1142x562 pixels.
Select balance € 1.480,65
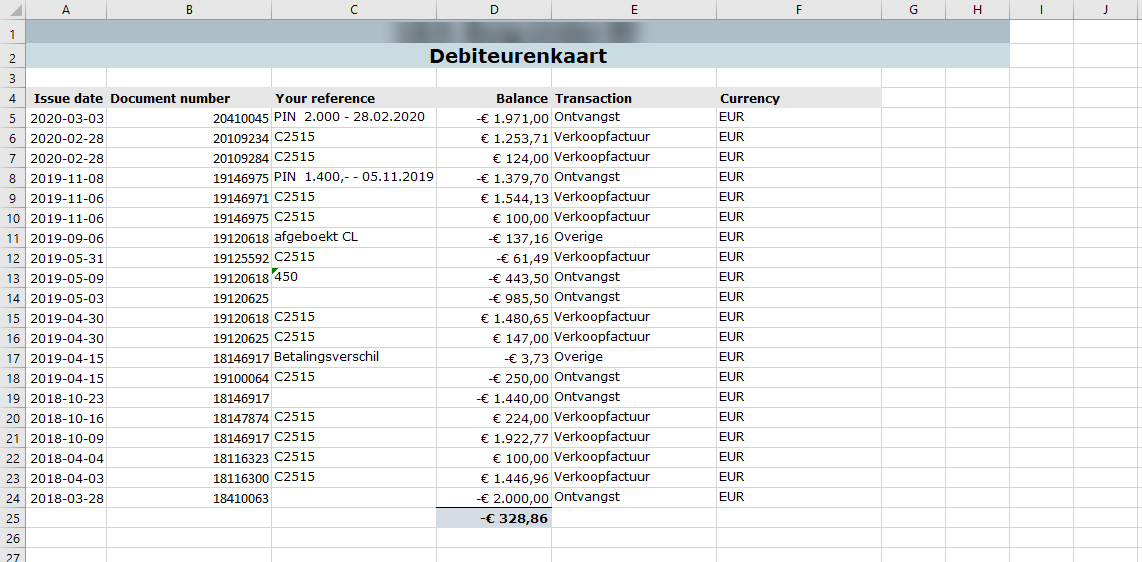pos(495,318)
